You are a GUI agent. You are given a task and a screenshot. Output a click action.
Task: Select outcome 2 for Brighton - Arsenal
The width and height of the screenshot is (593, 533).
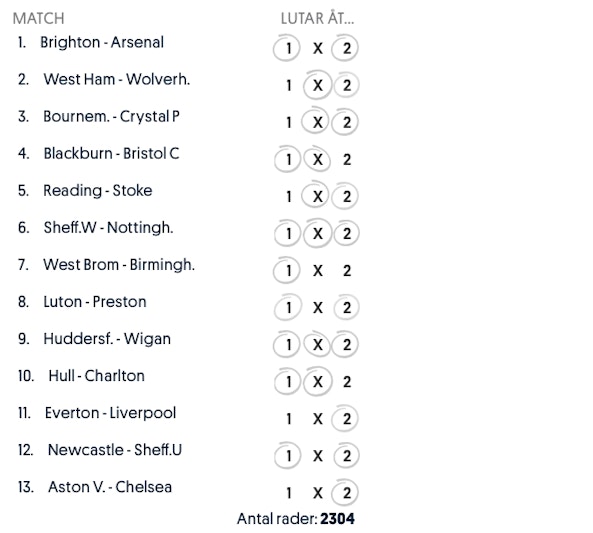345,48
